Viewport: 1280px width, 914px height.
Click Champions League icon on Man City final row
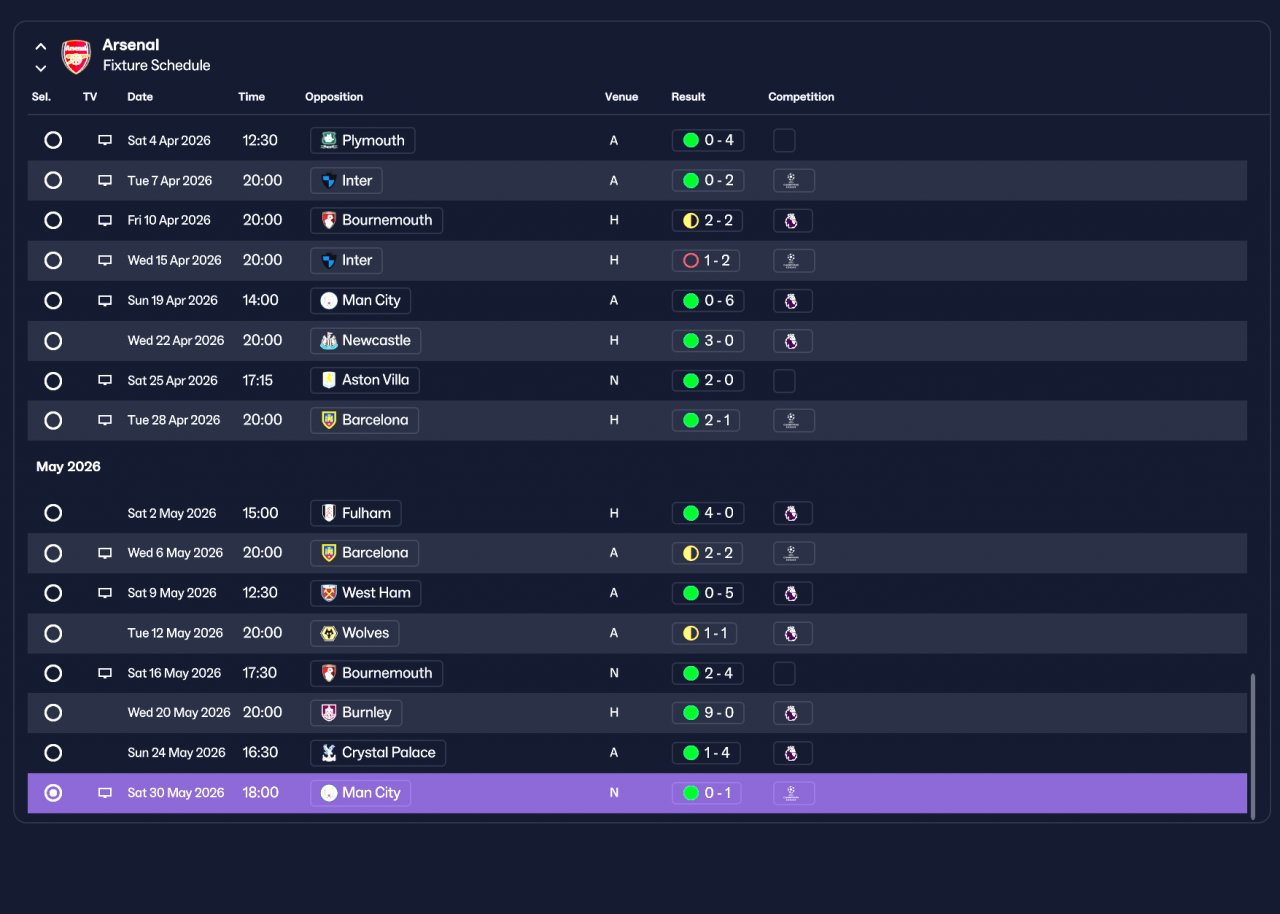click(793, 793)
